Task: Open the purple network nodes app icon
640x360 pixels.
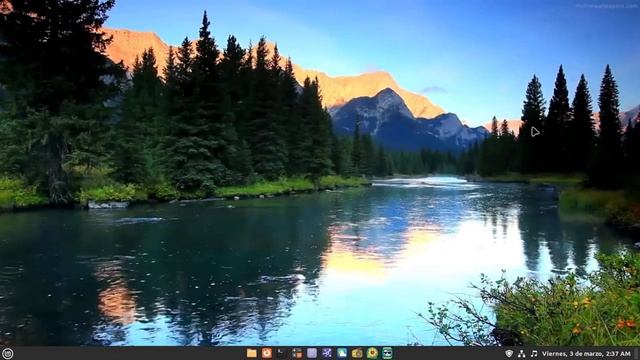Action: 327,353
